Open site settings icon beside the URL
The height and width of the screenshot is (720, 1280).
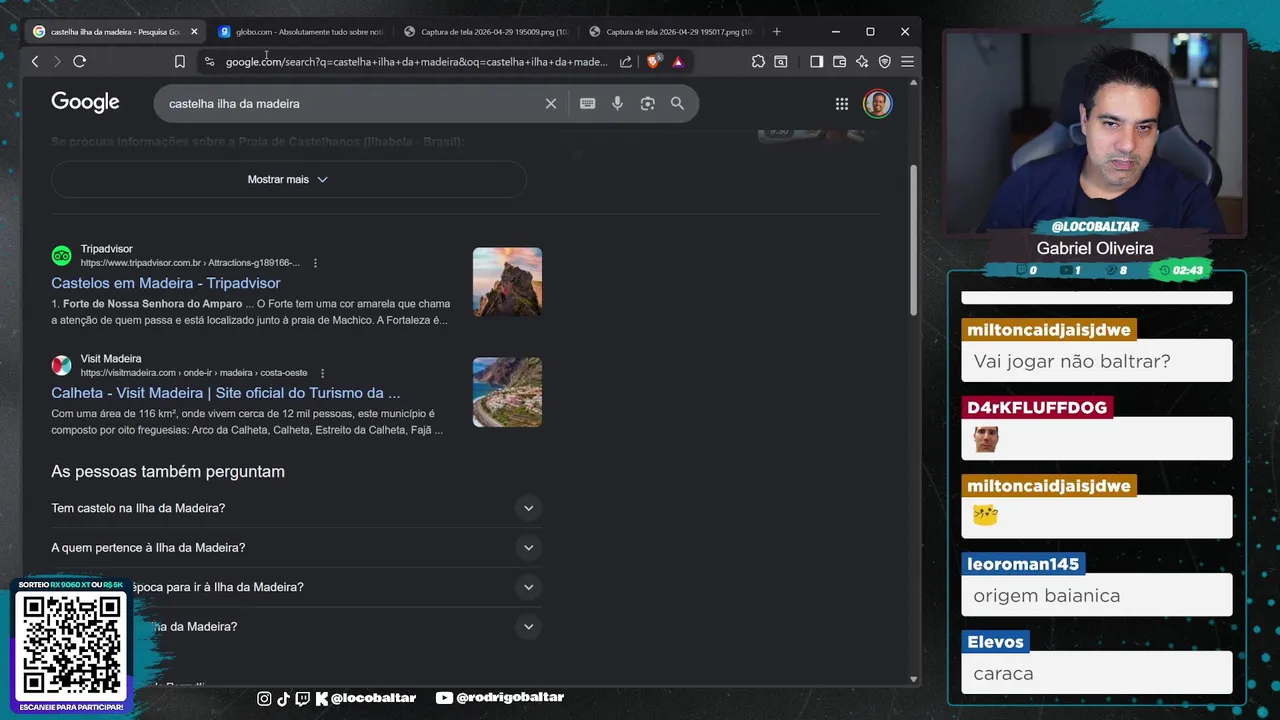(x=209, y=62)
